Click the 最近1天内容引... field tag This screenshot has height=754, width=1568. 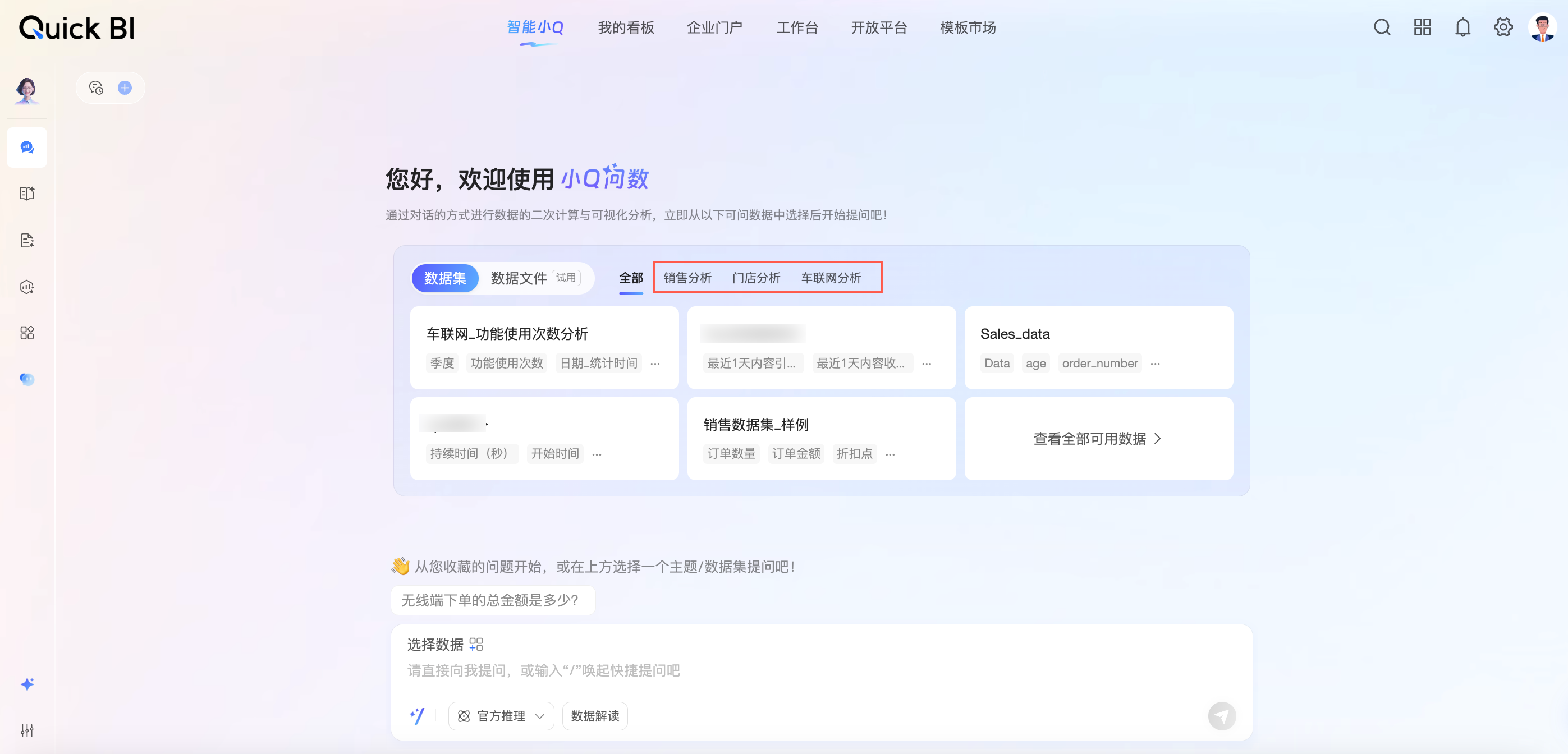tap(753, 364)
